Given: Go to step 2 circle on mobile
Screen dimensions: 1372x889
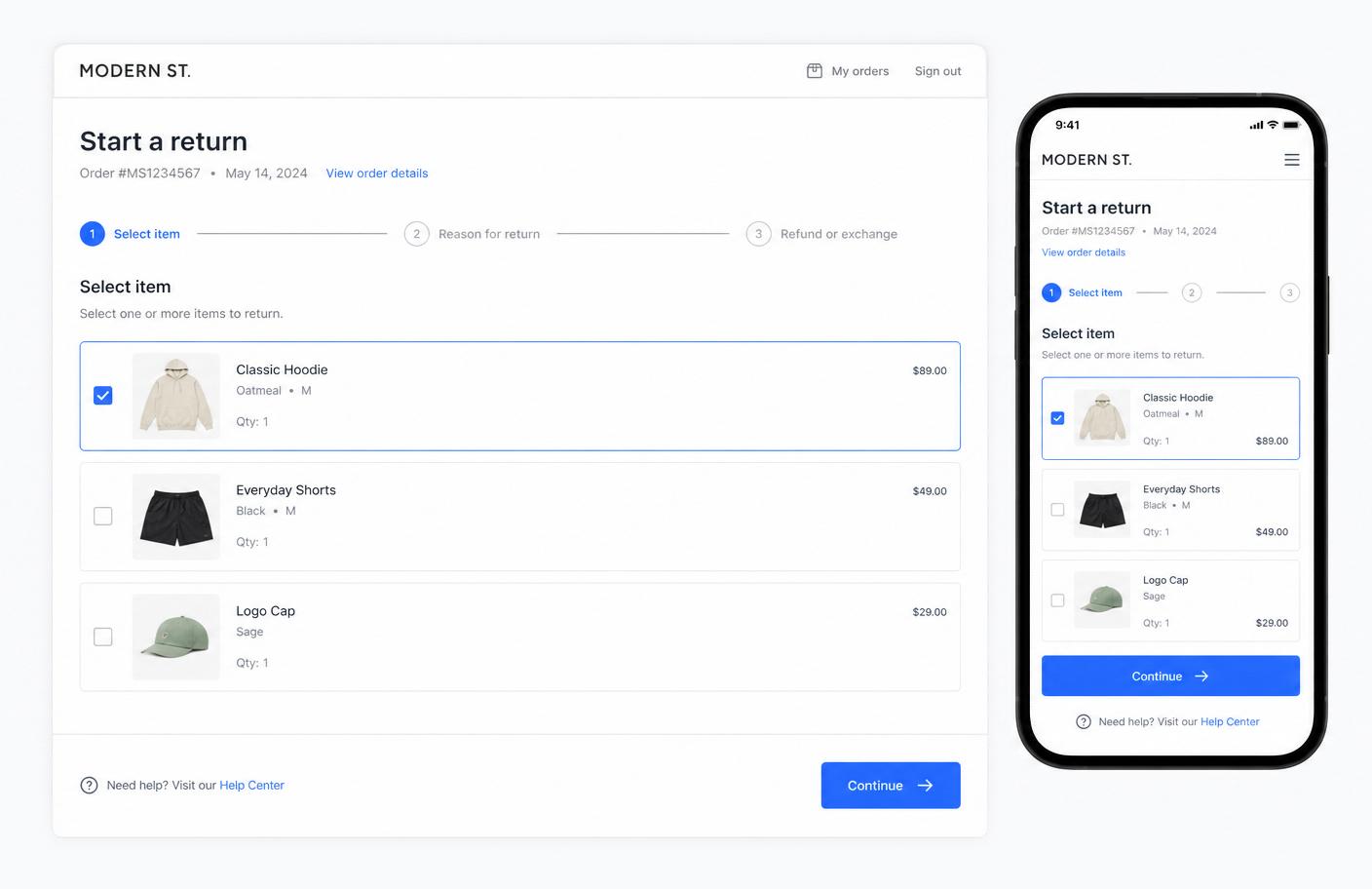Looking at the screenshot, I should pyautogui.click(x=1192, y=292).
